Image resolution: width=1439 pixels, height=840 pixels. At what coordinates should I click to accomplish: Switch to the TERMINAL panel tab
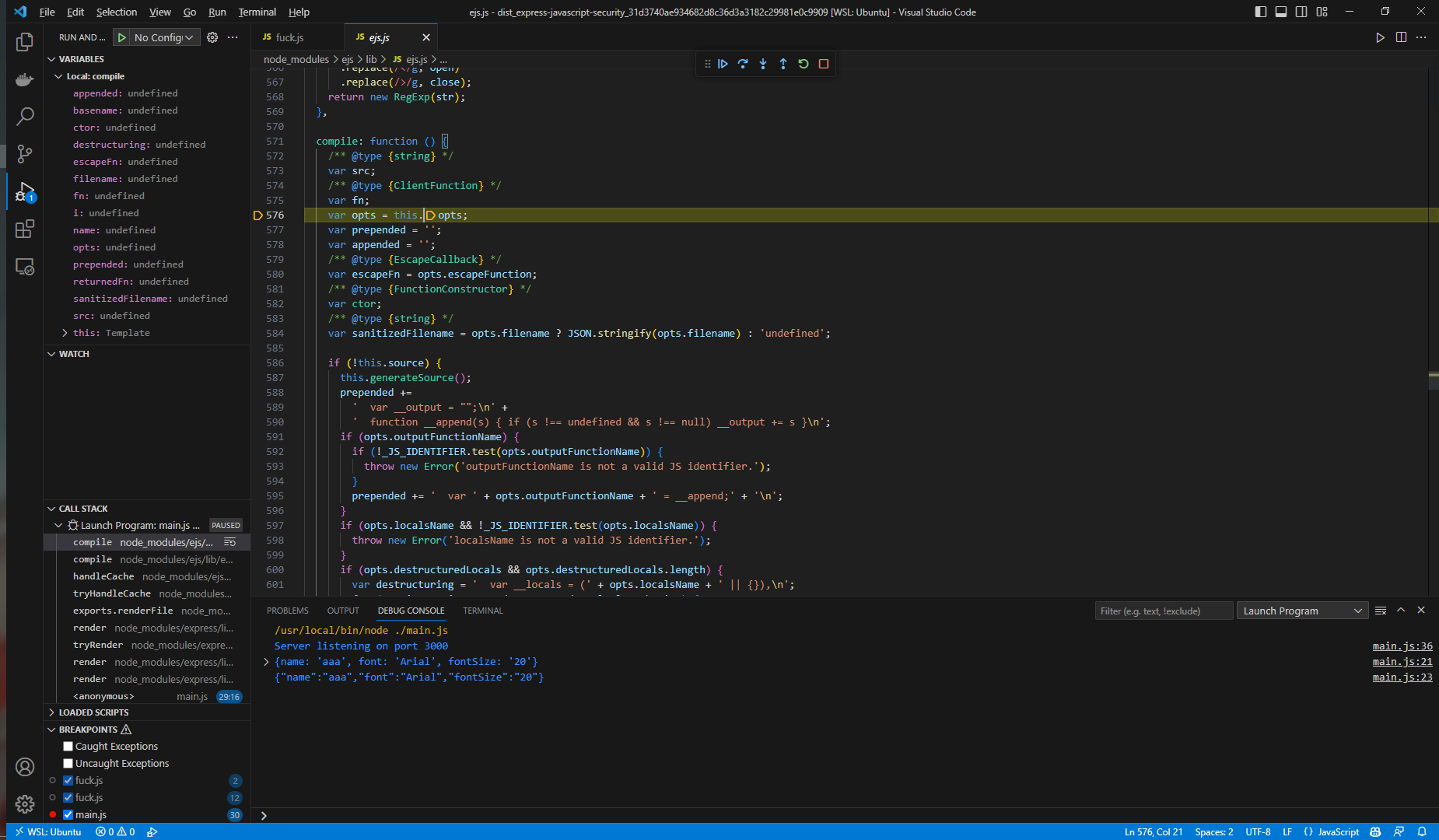point(482,611)
